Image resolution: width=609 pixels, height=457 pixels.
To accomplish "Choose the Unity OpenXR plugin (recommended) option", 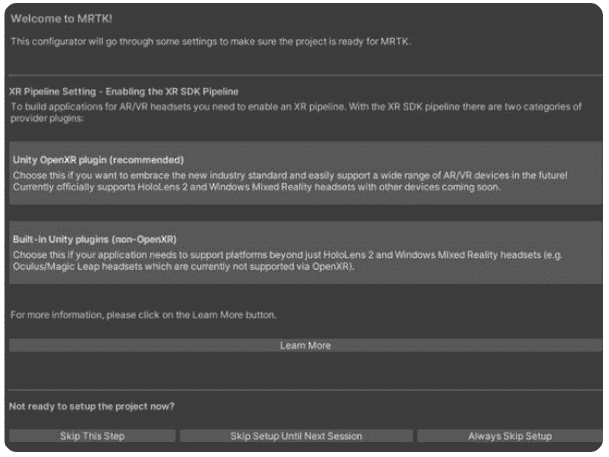I will point(306,173).
